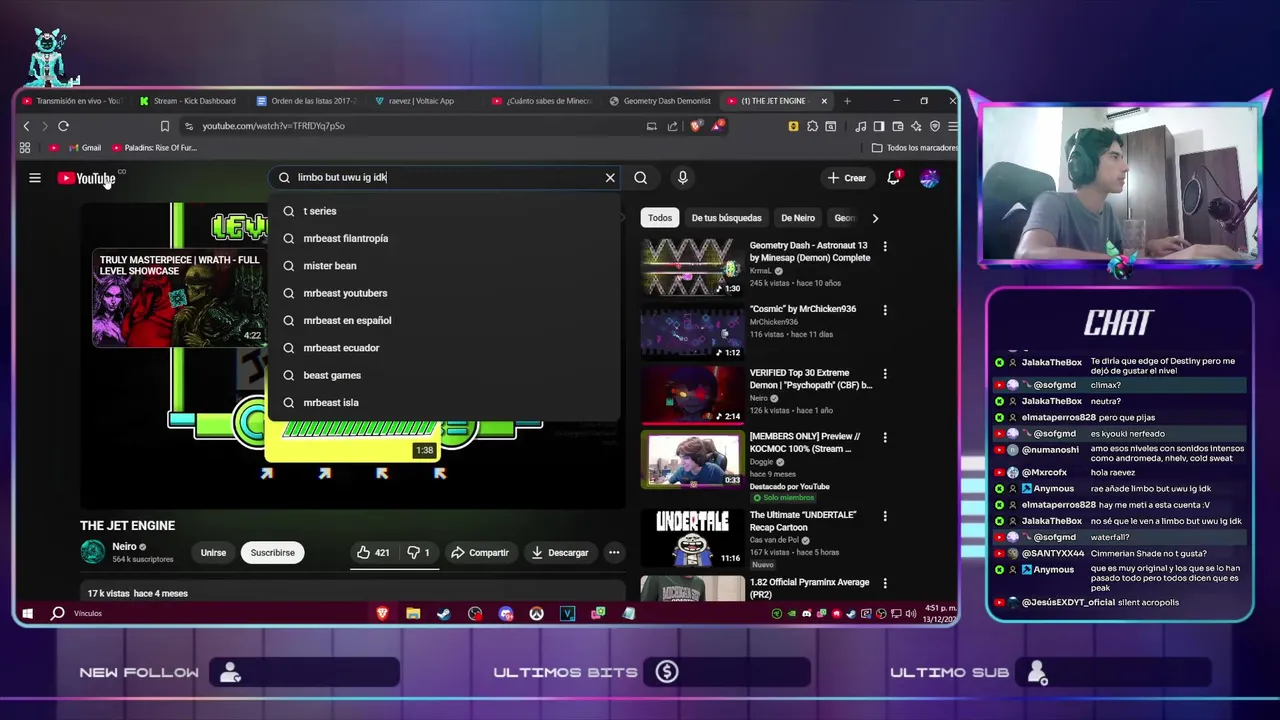The width and height of the screenshot is (1280, 720).
Task: Open the Crear upload menu
Action: click(847, 178)
